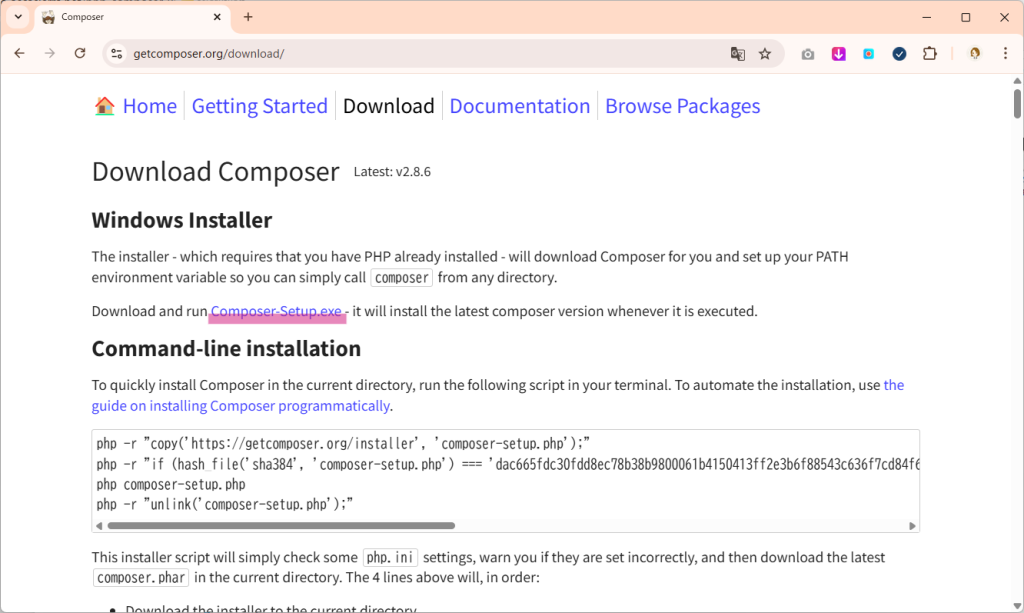Go to the Documentation navigation item
The image size is (1024, 613).
click(x=519, y=106)
